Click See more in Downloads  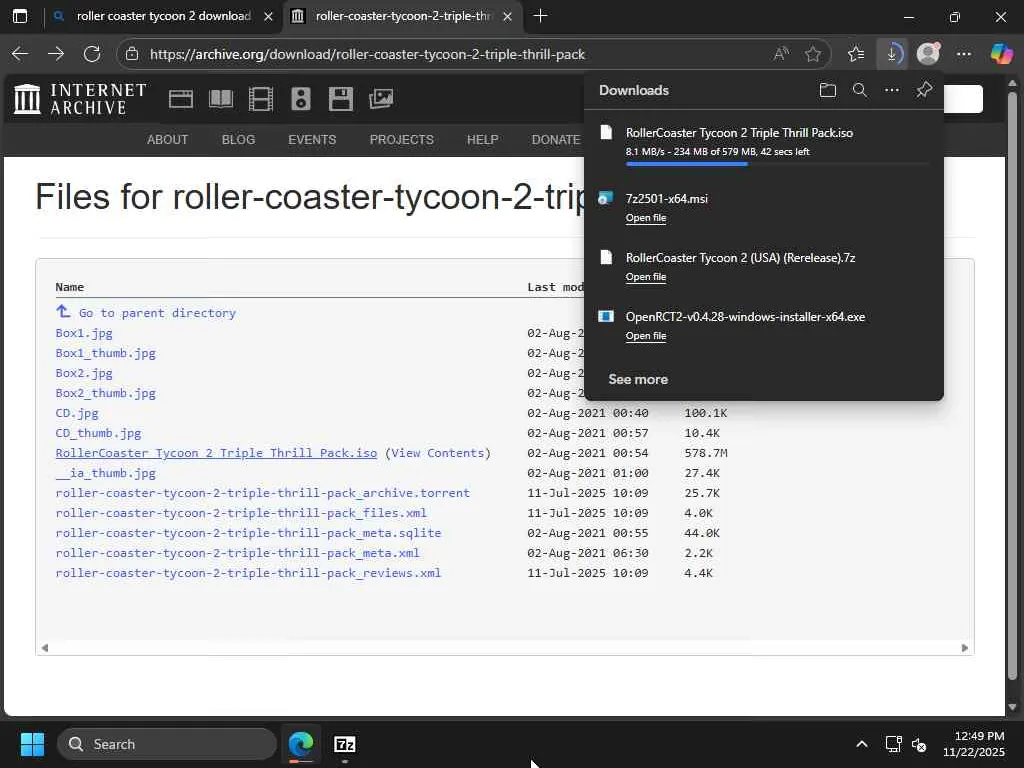click(x=638, y=379)
